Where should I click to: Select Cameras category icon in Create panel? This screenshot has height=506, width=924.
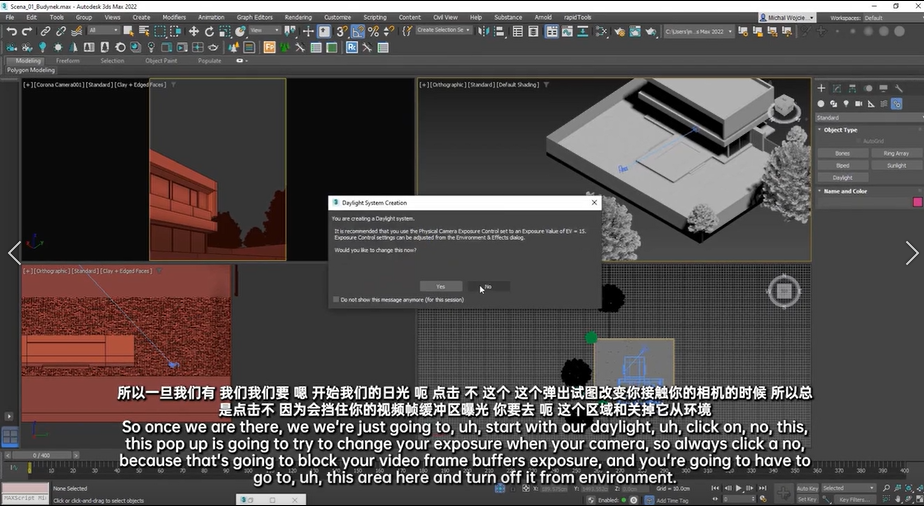tap(859, 104)
